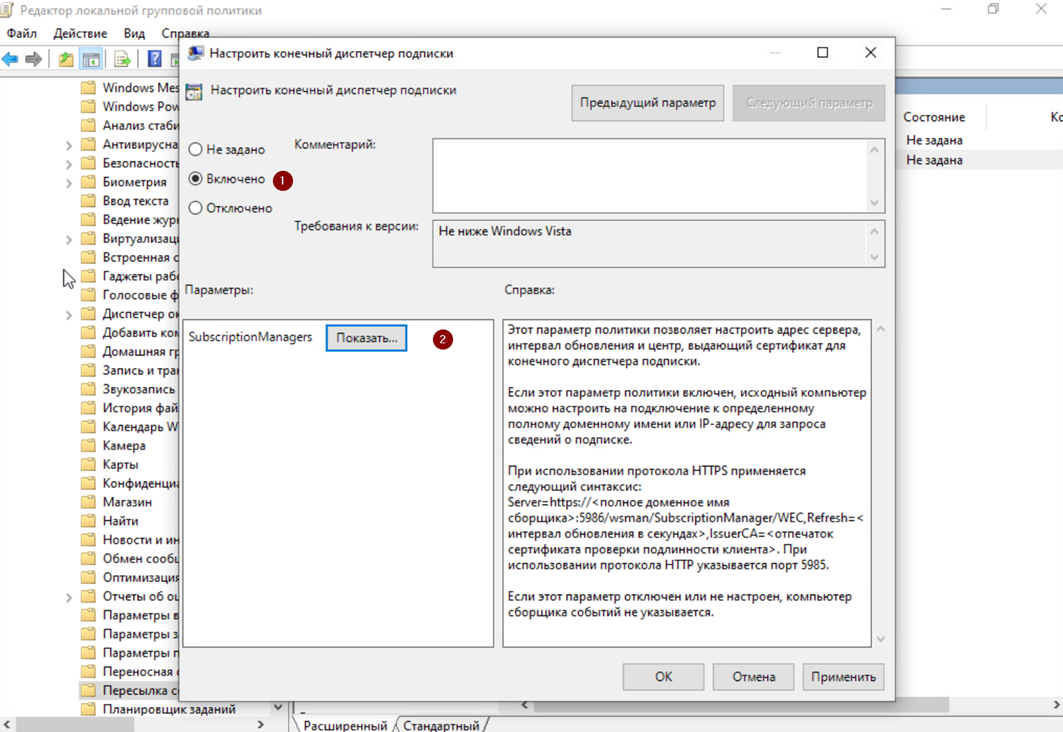Click the Планировщик заданий folder icon
Image resolution: width=1063 pixels, height=732 pixels.
point(88,709)
